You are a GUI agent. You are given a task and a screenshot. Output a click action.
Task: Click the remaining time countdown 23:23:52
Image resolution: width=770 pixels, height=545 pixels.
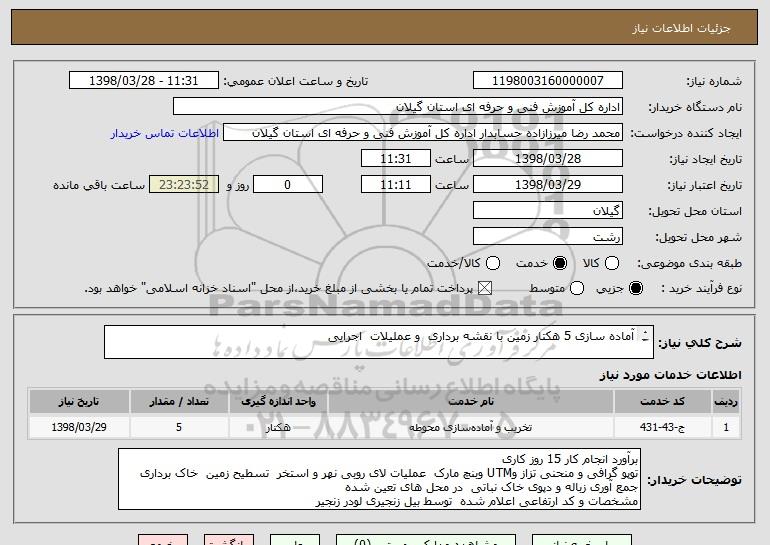point(184,185)
